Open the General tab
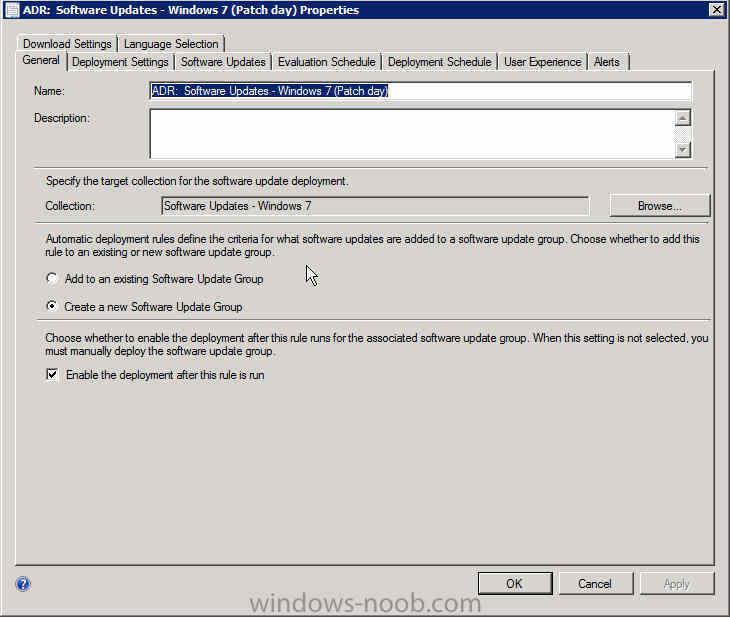730x618 pixels. (41, 61)
